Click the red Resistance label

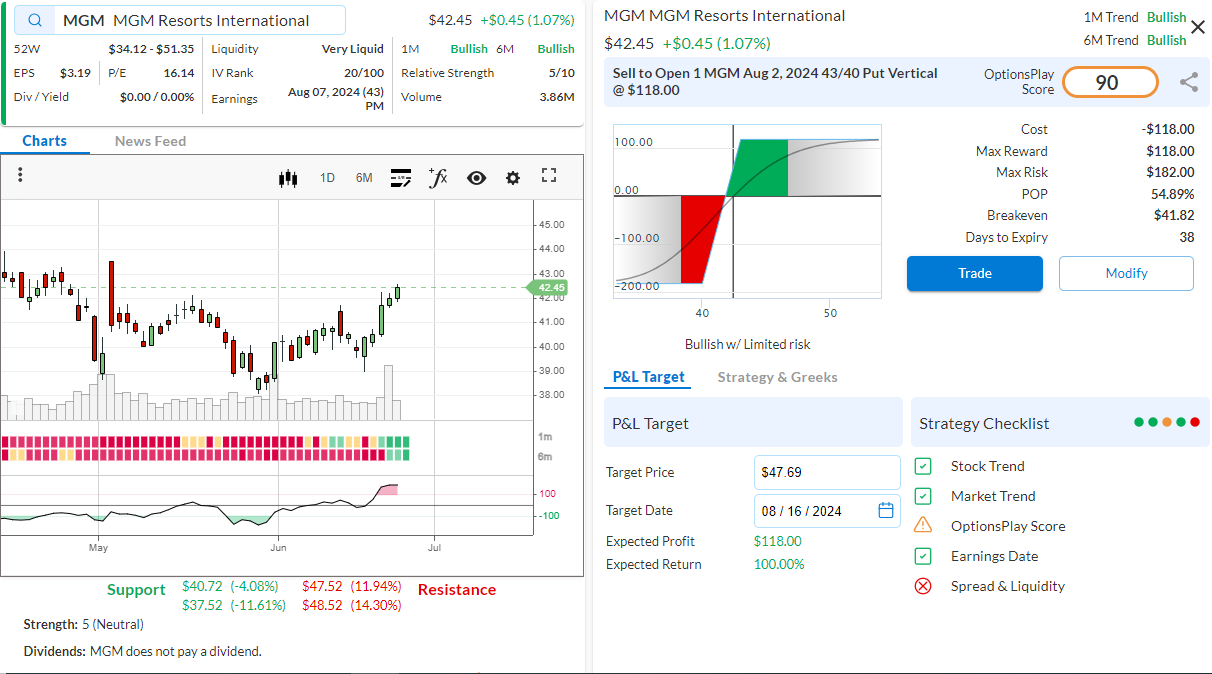[457, 590]
